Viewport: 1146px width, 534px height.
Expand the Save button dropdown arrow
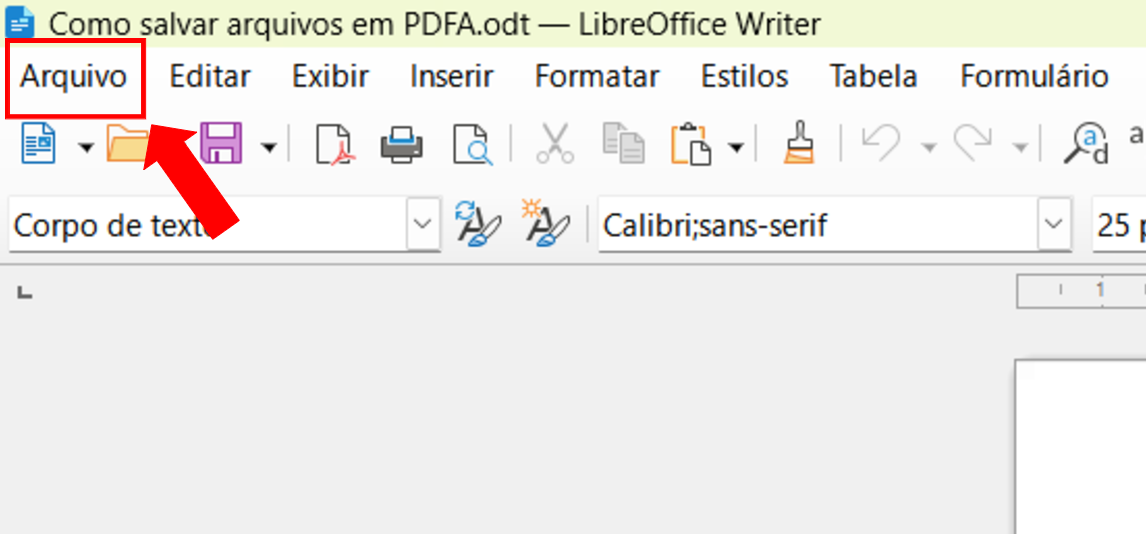point(269,148)
